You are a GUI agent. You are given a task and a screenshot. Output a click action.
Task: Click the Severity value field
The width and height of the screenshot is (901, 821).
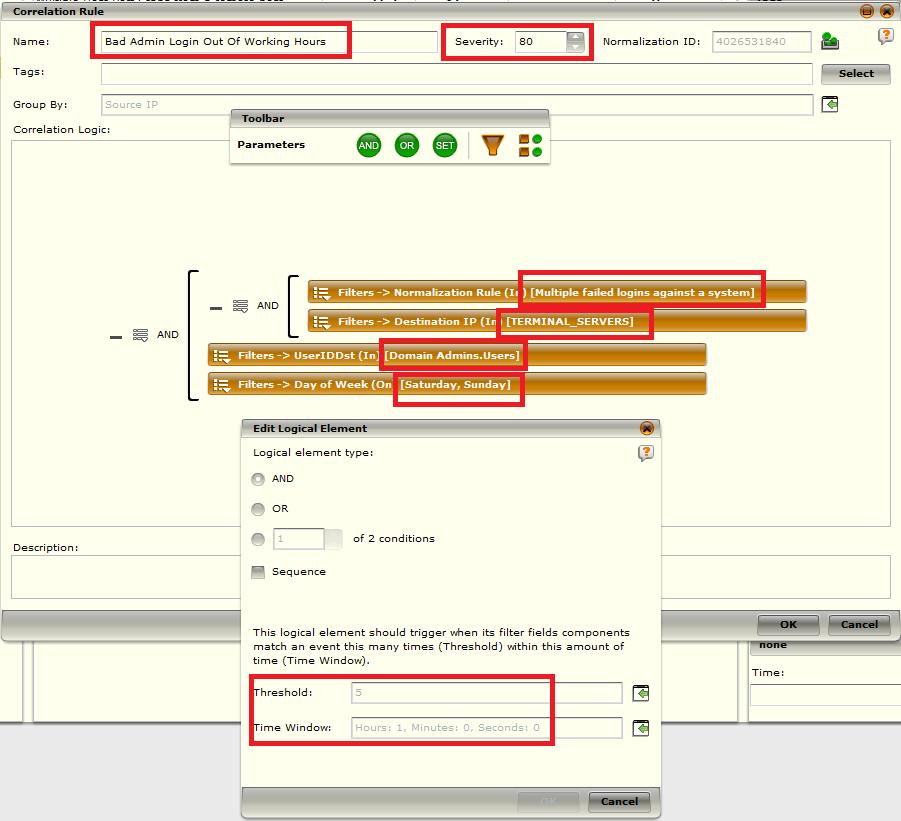(540, 41)
